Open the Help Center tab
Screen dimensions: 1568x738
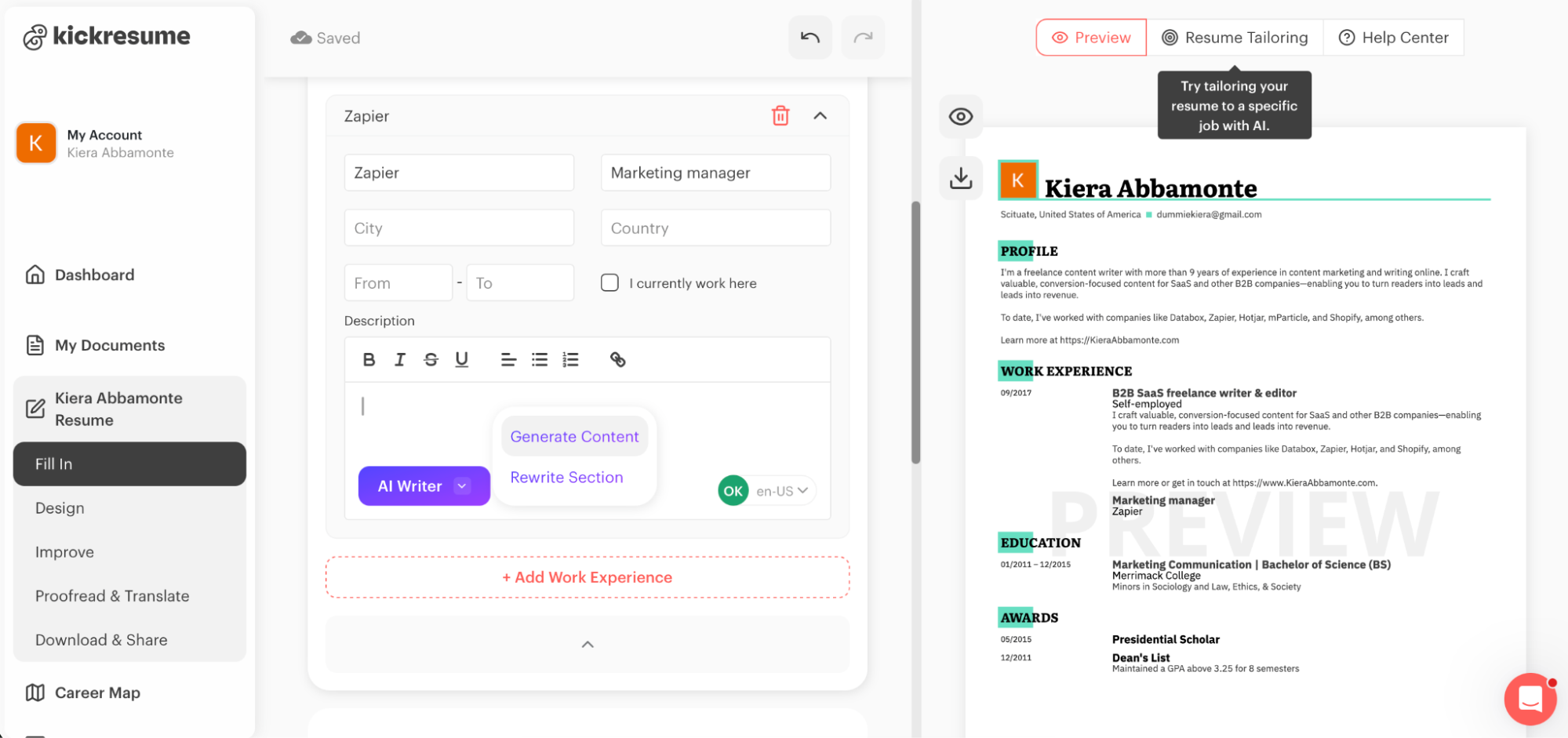tap(1393, 38)
